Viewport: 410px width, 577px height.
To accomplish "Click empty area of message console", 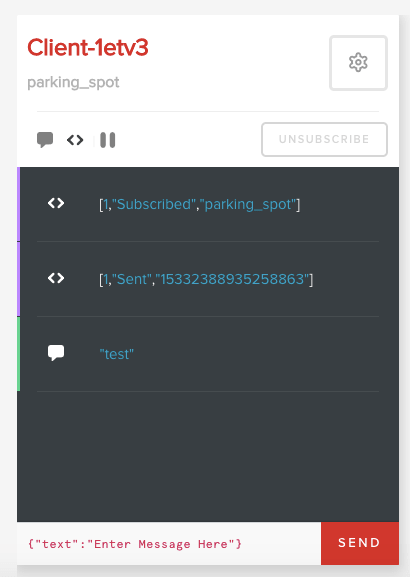I will (x=208, y=456).
